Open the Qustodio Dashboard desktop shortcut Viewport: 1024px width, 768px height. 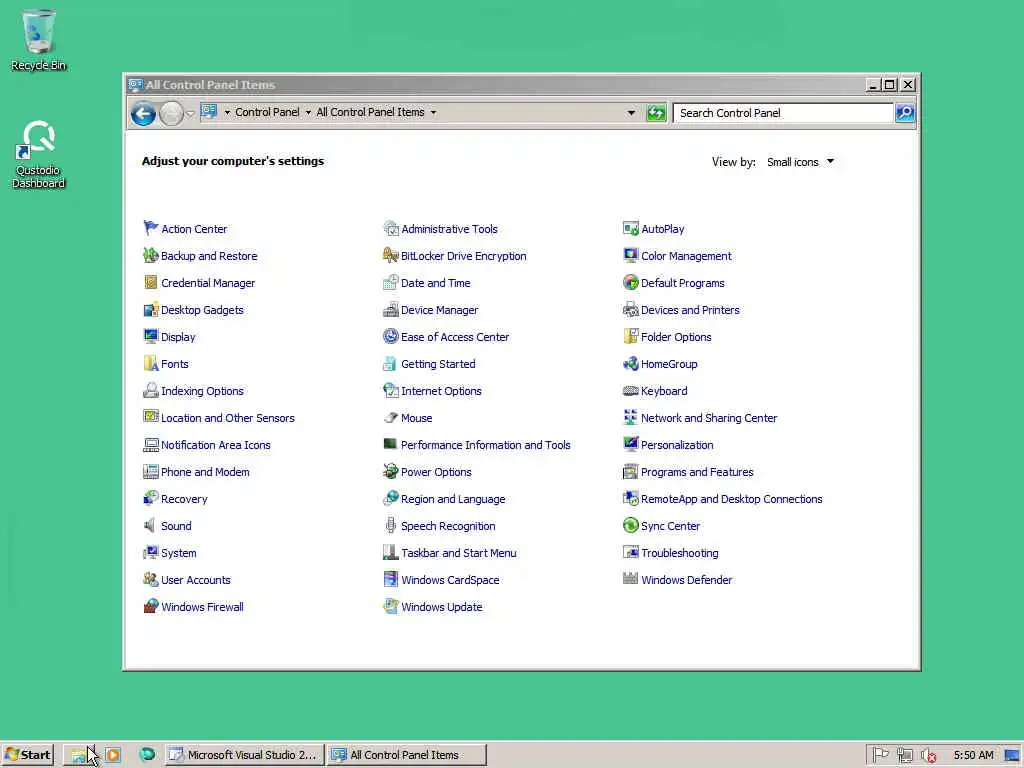tap(39, 154)
